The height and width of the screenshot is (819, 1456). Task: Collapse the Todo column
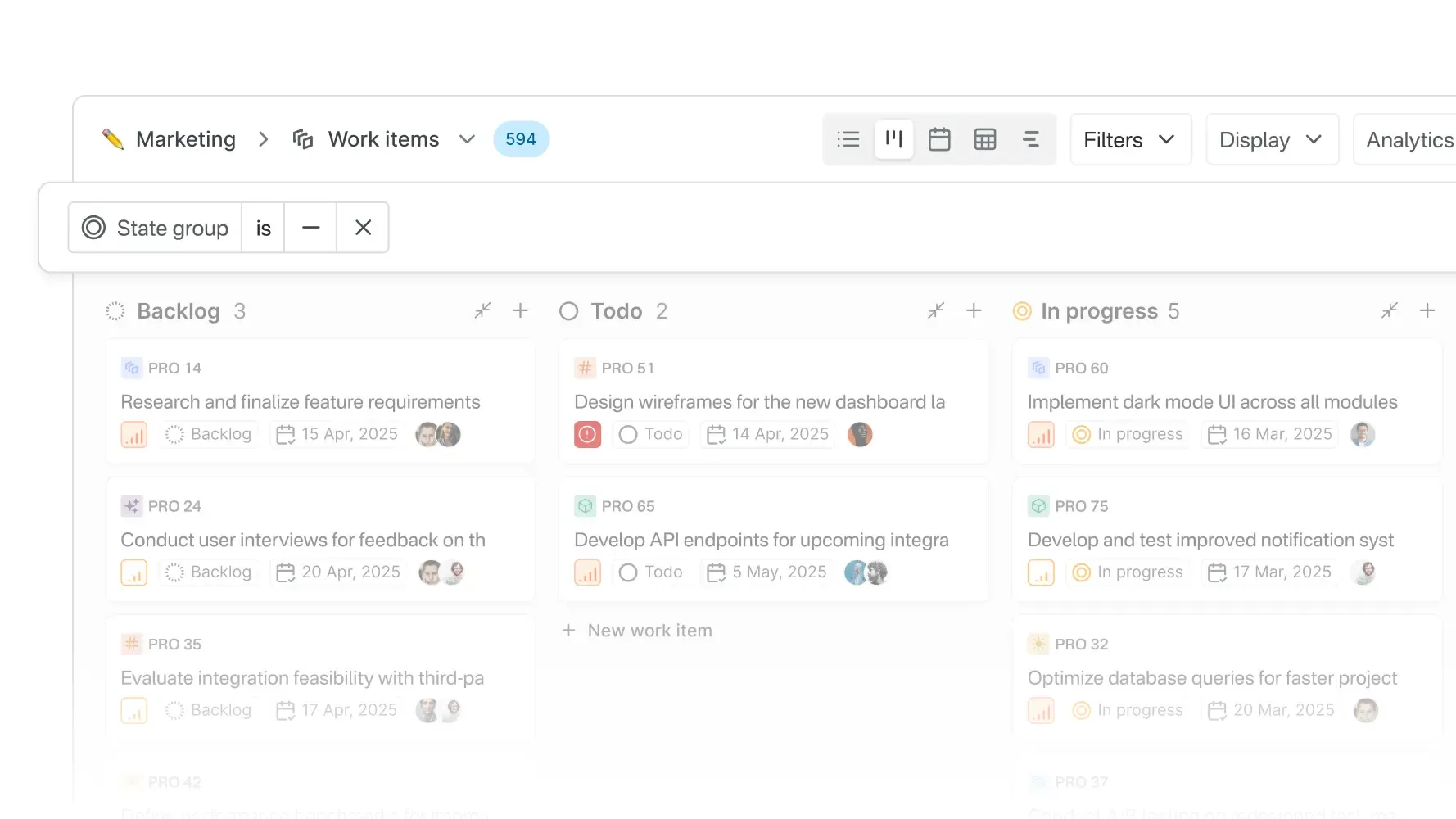(x=936, y=310)
